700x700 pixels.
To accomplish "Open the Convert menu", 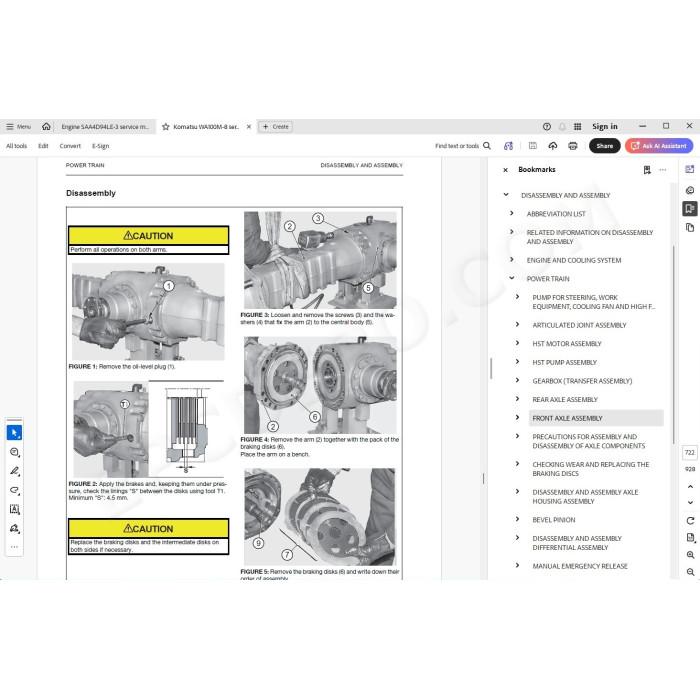I will click(x=70, y=146).
